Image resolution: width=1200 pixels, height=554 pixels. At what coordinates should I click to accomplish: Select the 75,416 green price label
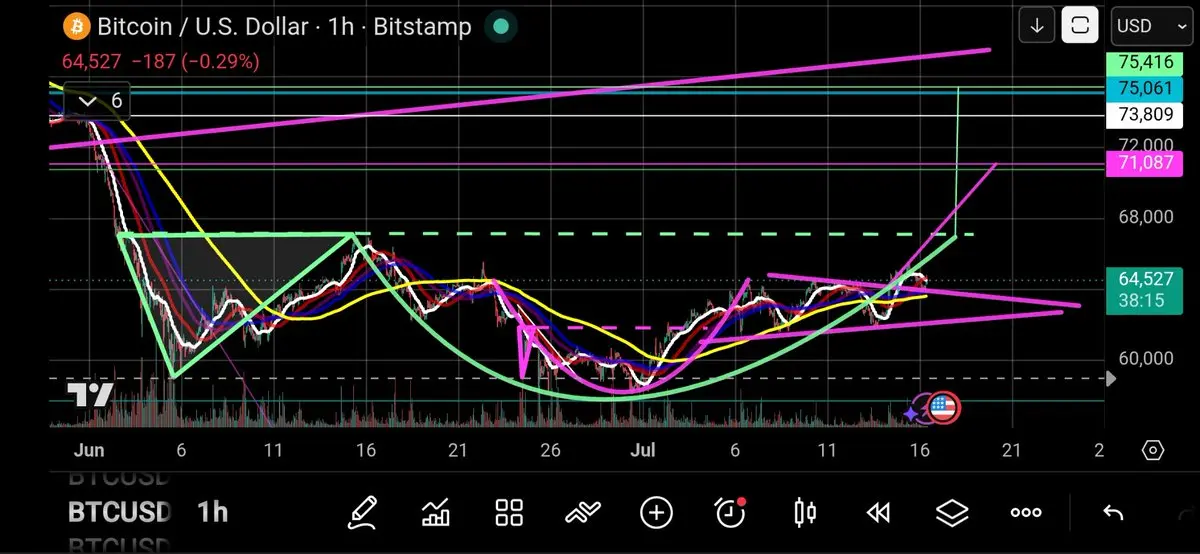pyautogui.click(x=1146, y=64)
